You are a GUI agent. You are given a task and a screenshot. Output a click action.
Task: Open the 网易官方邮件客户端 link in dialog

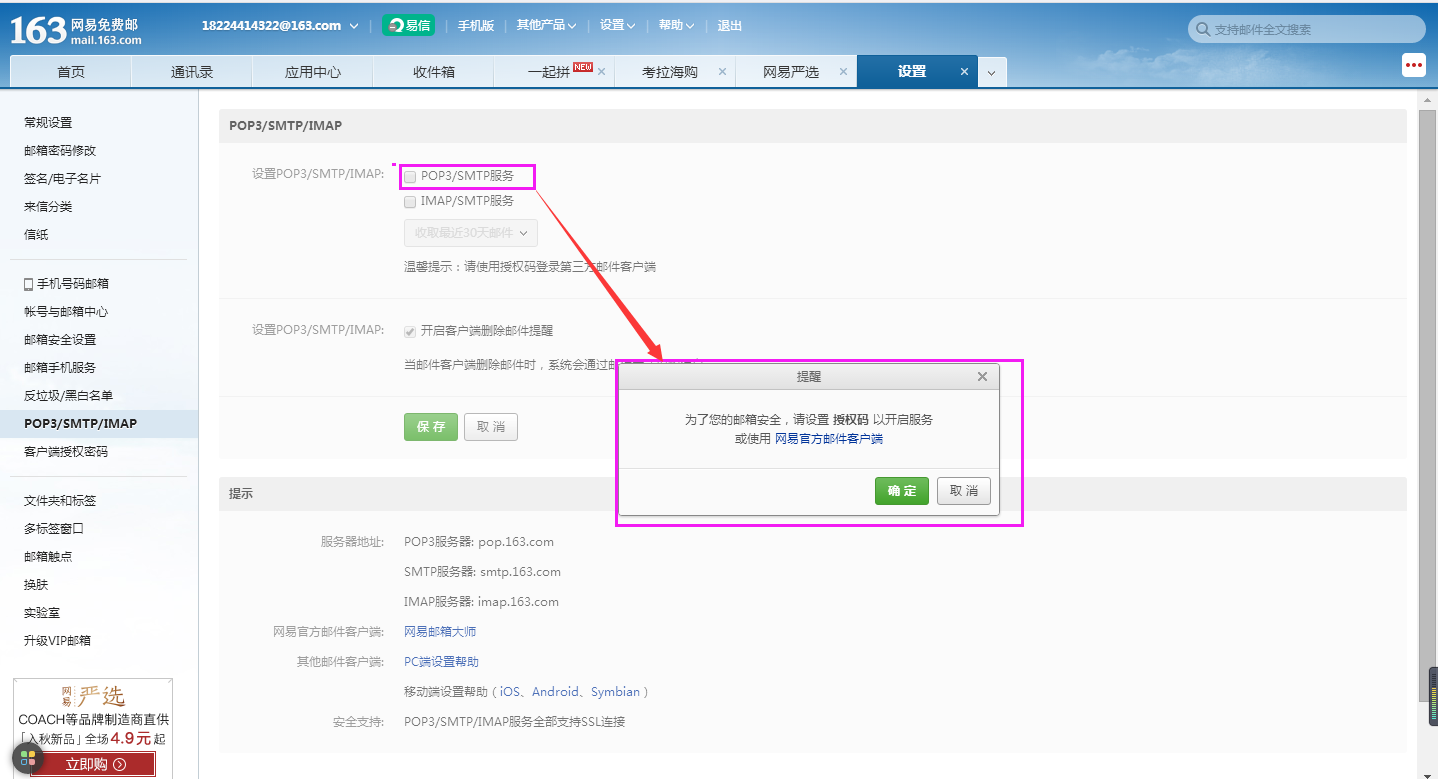click(x=828, y=439)
